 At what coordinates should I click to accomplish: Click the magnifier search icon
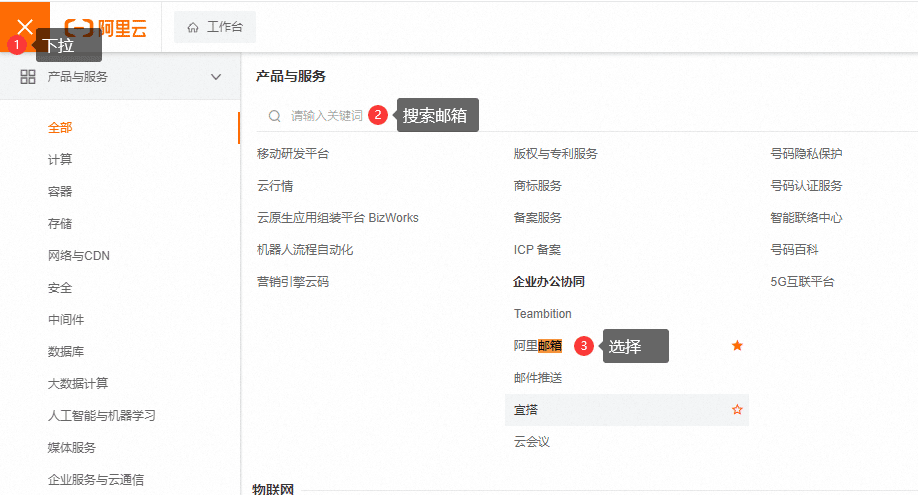(274, 116)
